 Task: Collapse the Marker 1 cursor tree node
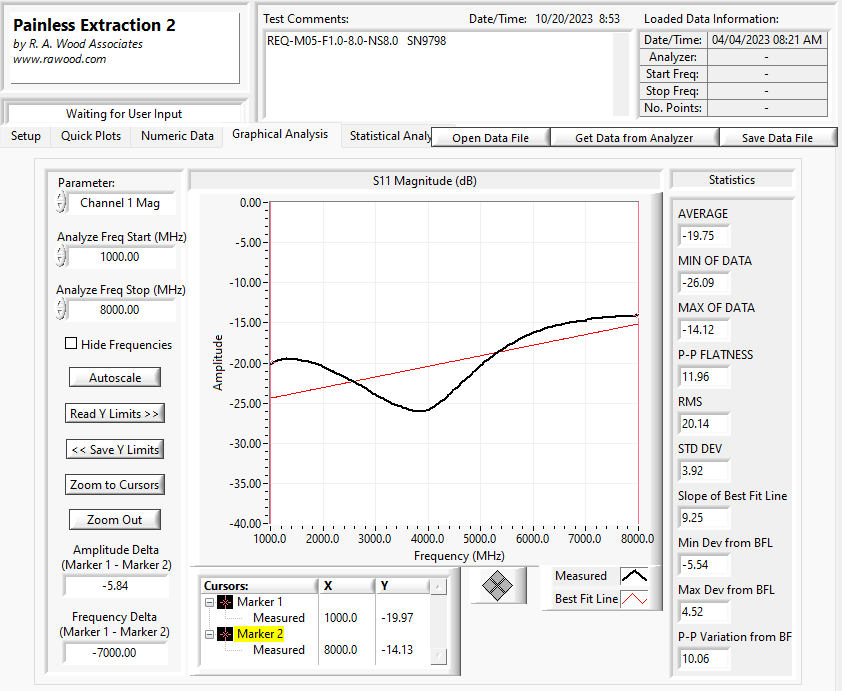tap(209, 602)
